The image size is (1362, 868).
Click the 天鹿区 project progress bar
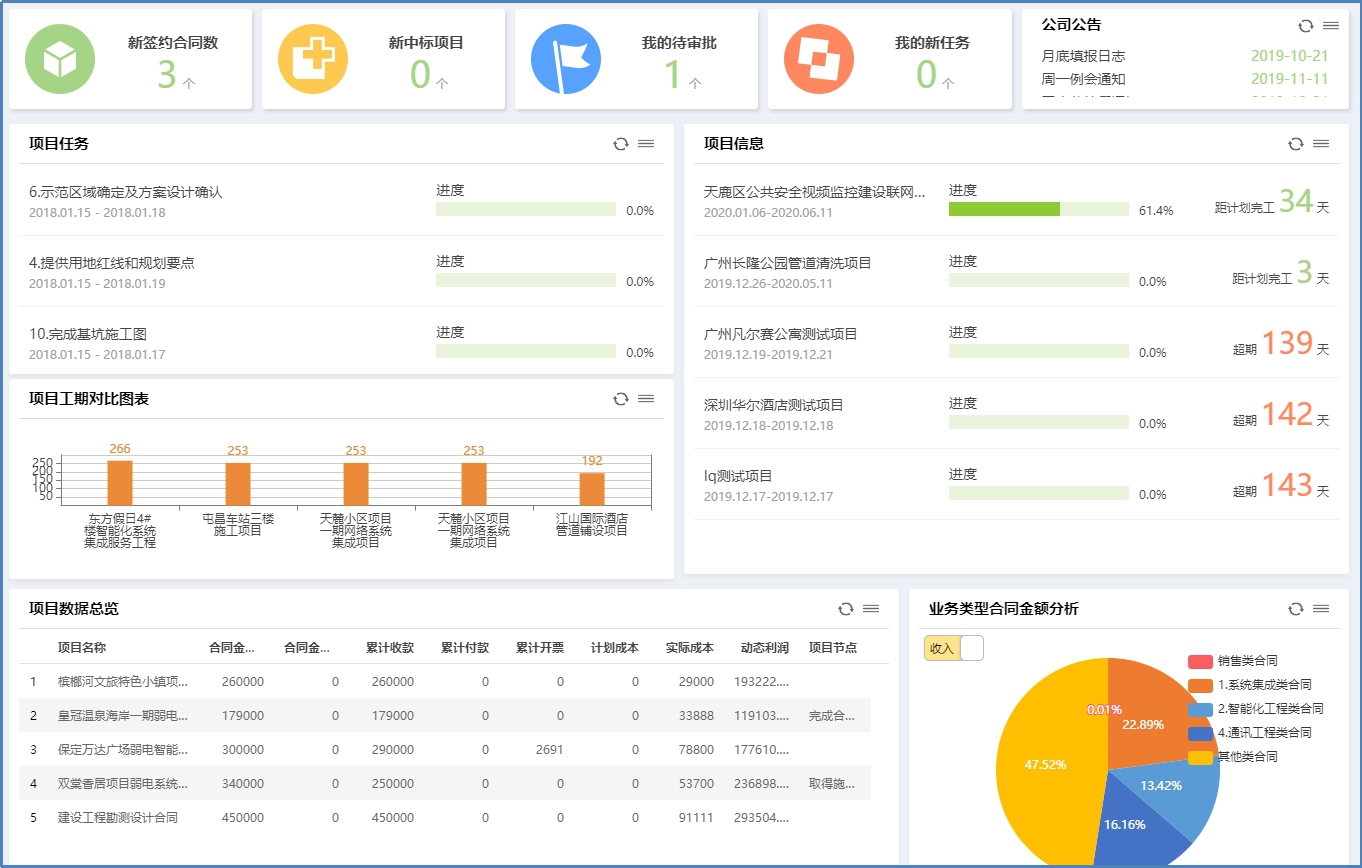coord(1038,209)
